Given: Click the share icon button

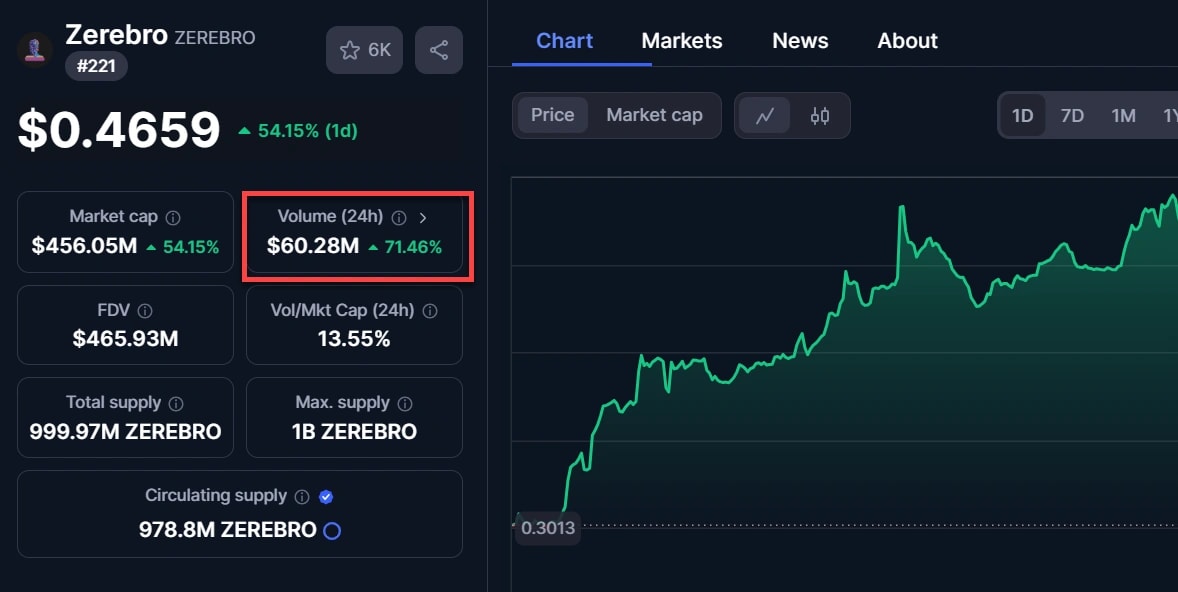Looking at the screenshot, I should pyautogui.click(x=438, y=50).
